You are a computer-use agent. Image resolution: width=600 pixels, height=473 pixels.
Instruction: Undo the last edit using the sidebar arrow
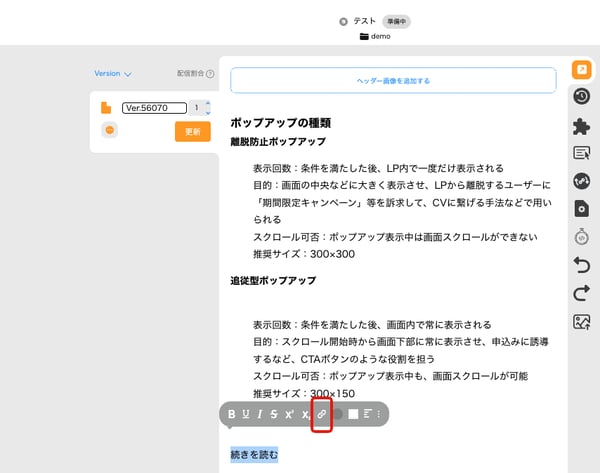(581, 265)
